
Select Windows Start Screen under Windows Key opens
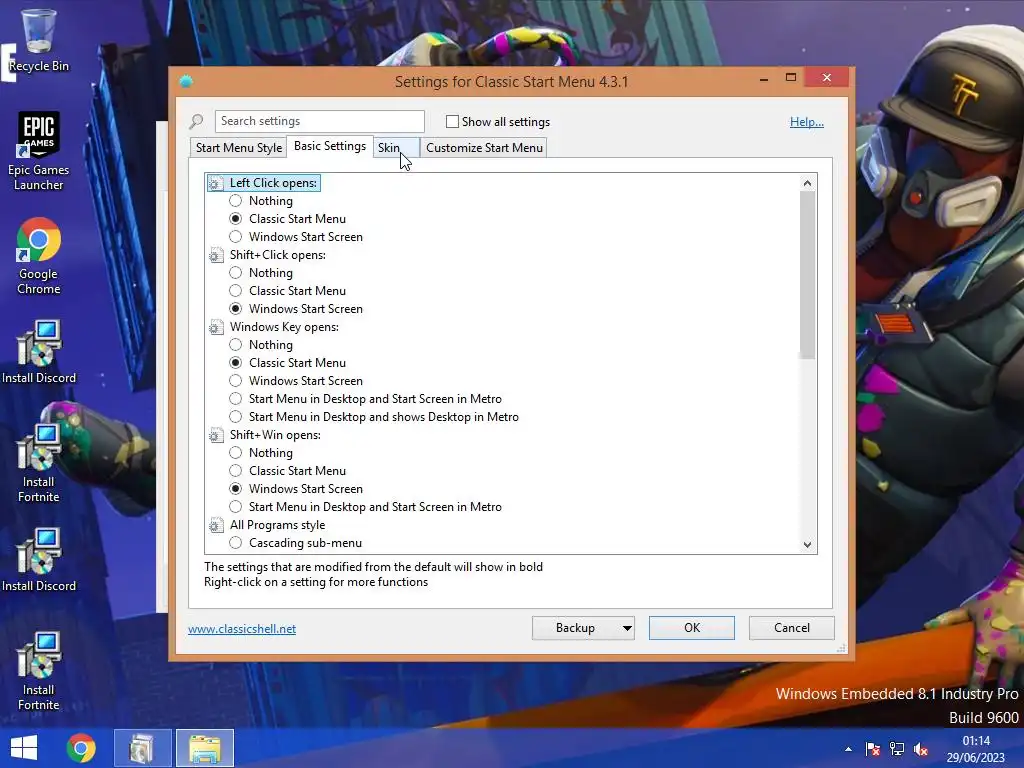coord(236,381)
